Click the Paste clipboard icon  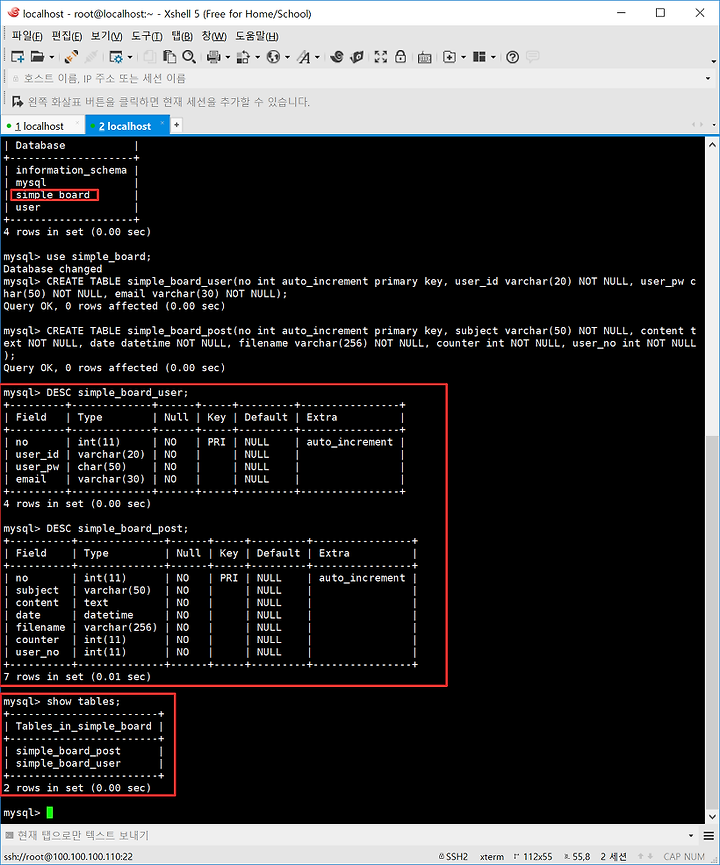169,57
